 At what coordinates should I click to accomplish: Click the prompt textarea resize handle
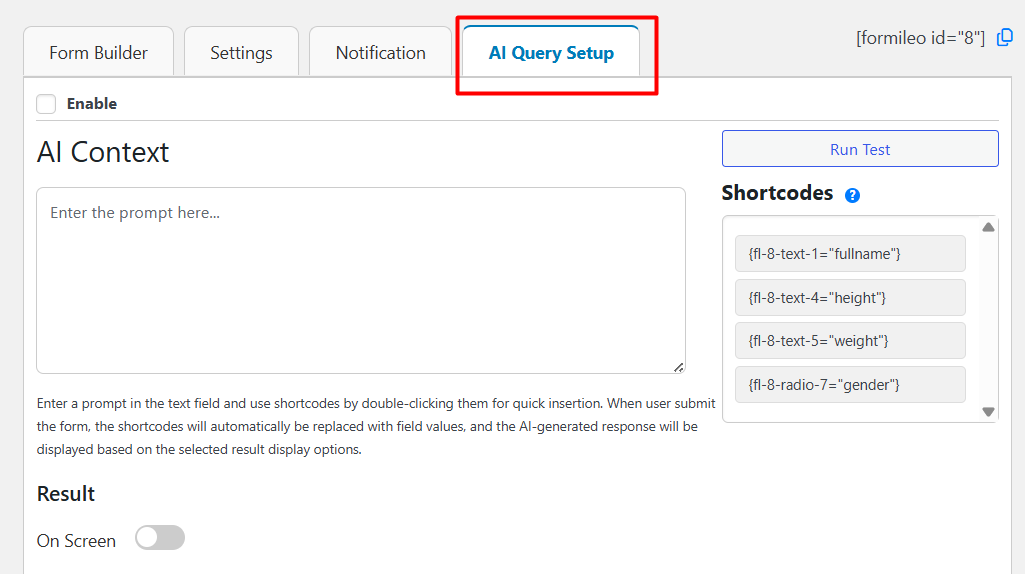coord(679,367)
